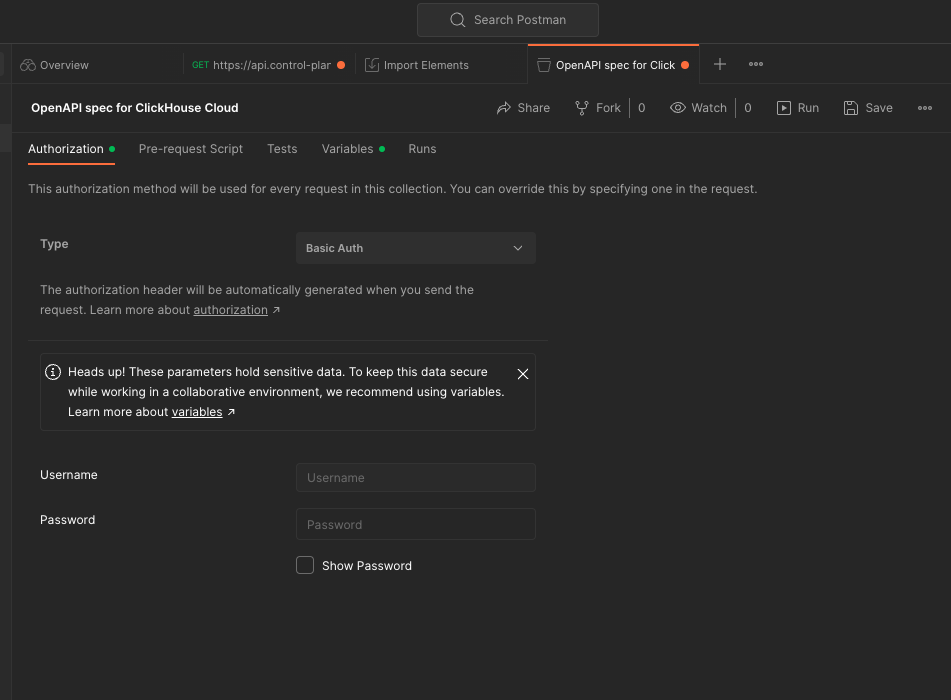Image resolution: width=951 pixels, height=700 pixels.
Task: Open the Basic Auth type dropdown
Action: coord(416,248)
